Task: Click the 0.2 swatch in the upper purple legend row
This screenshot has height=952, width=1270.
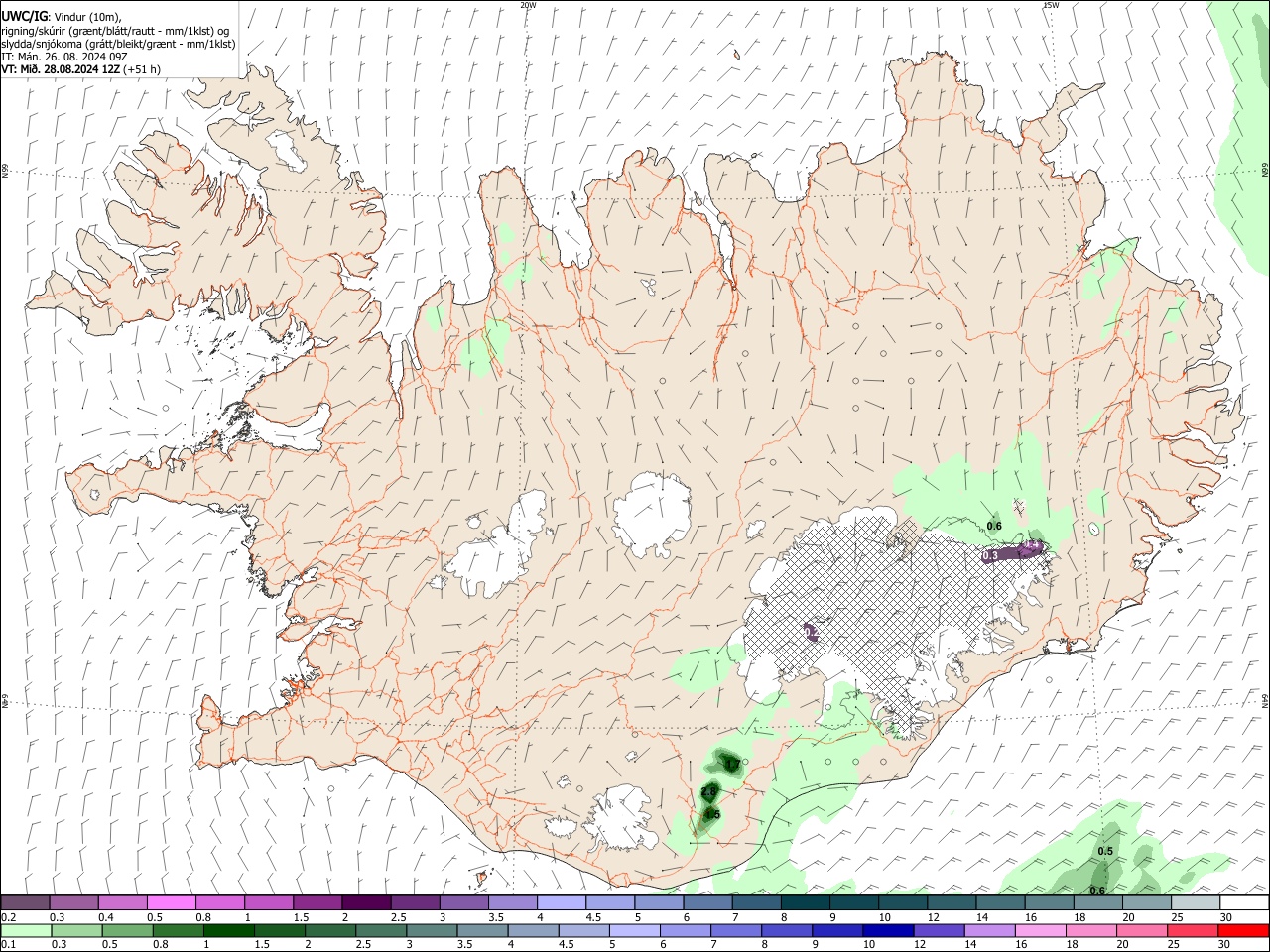Action: click(x=25, y=902)
